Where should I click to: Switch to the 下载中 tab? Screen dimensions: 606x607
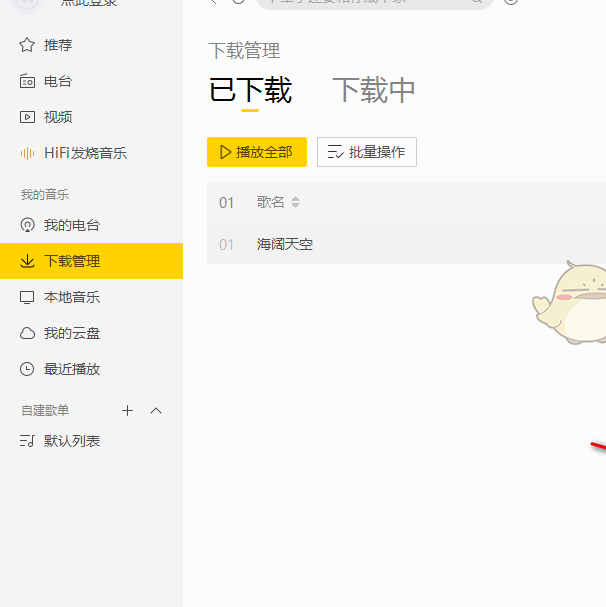click(374, 90)
